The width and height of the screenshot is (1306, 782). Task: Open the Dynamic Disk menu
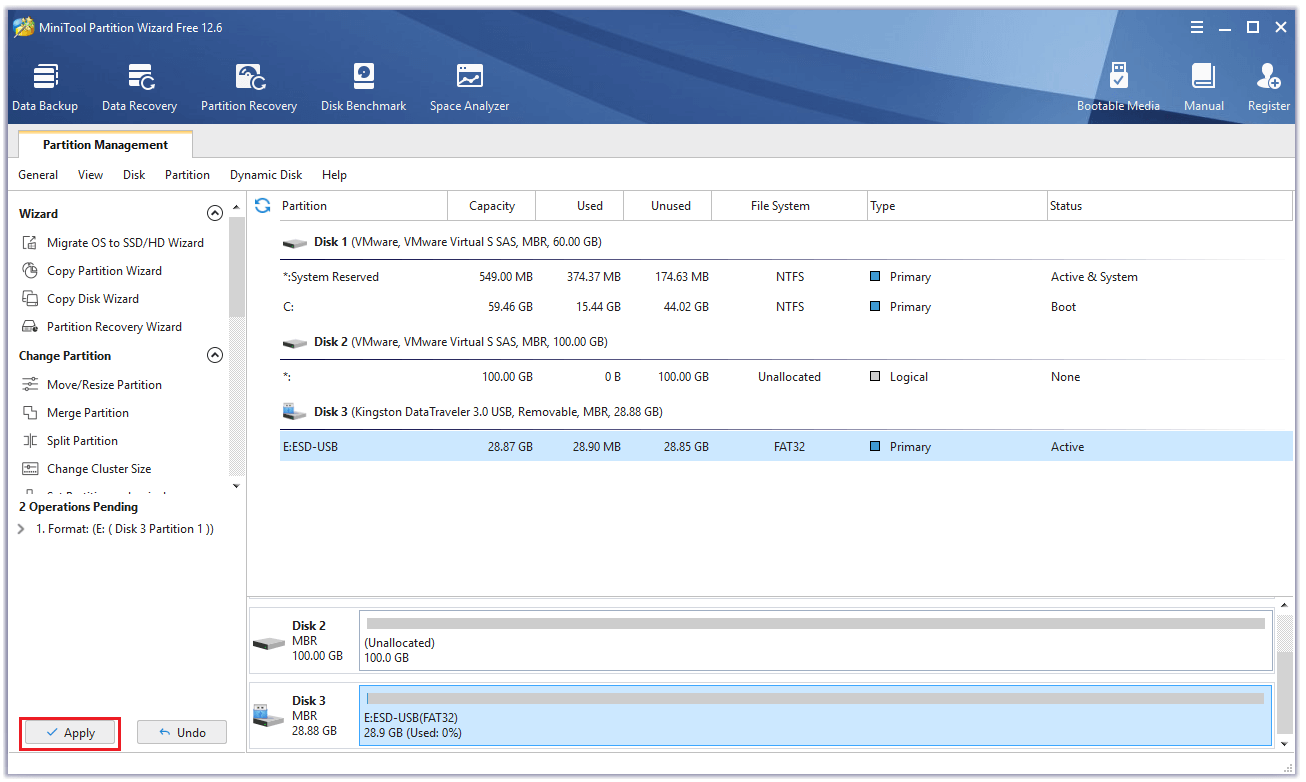(266, 175)
